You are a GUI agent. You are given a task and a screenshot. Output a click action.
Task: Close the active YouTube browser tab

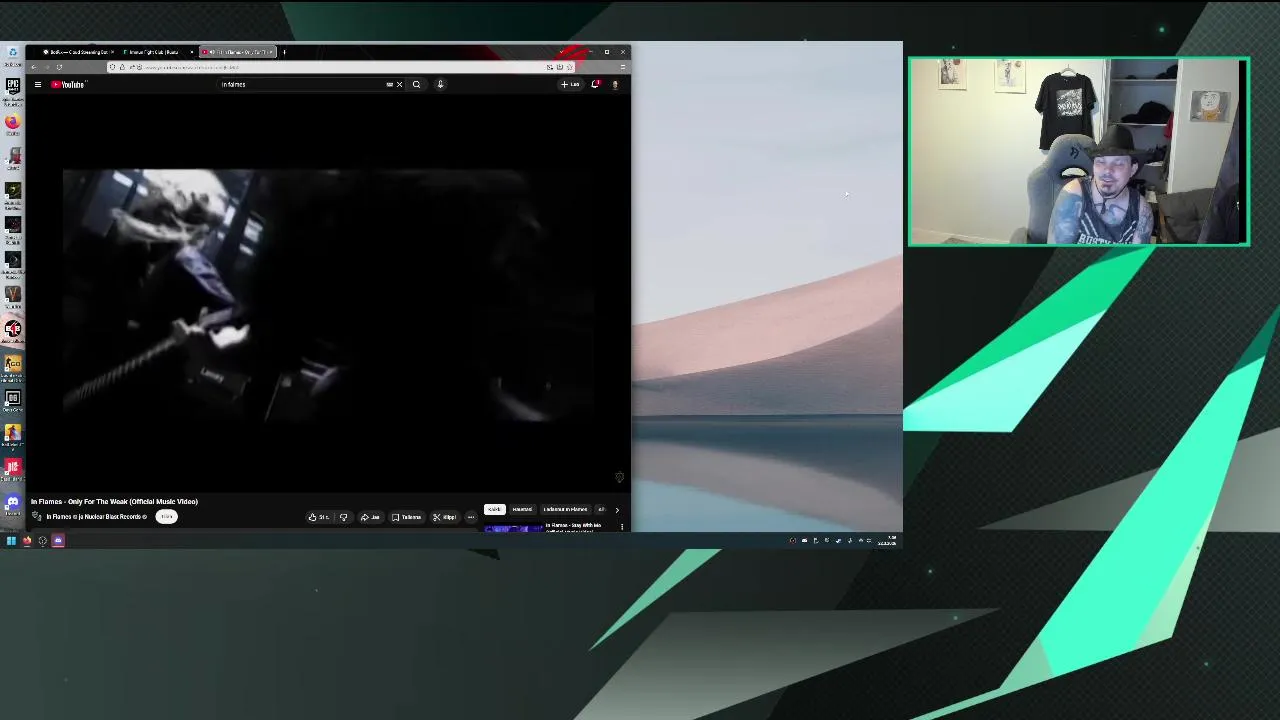(271, 52)
